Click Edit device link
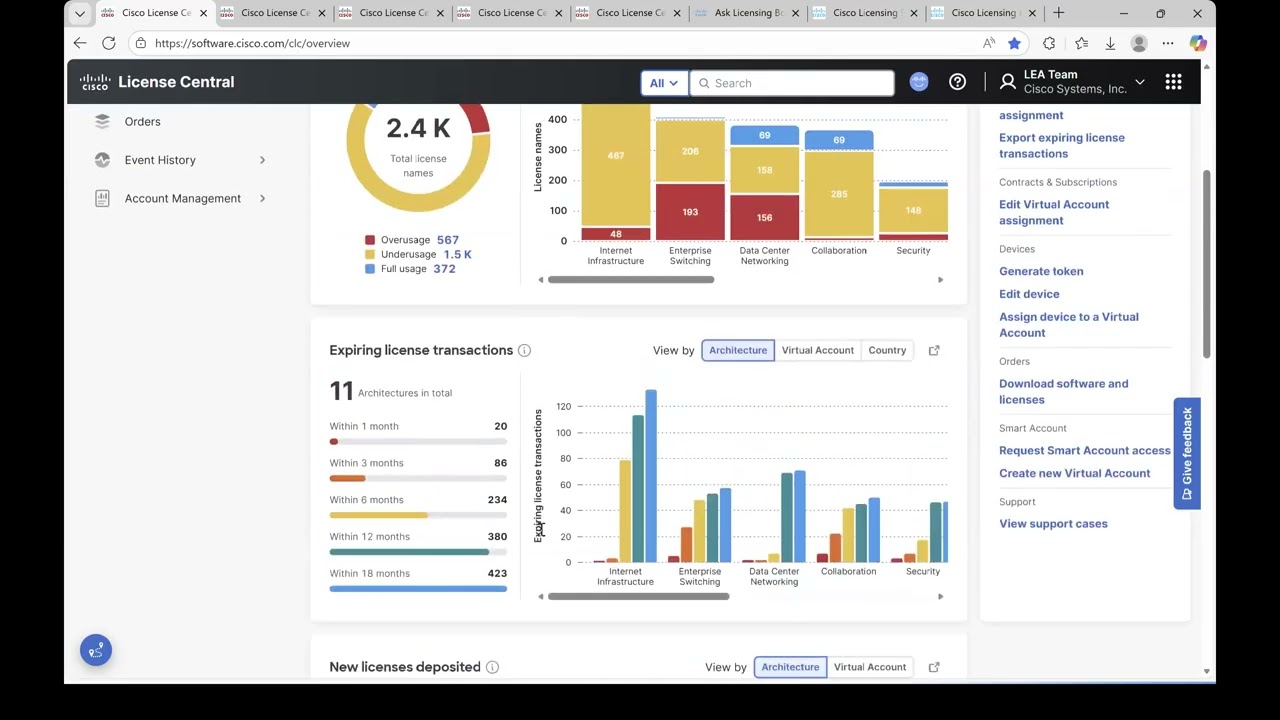Image resolution: width=1280 pixels, height=720 pixels. [x=1029, y=294]
